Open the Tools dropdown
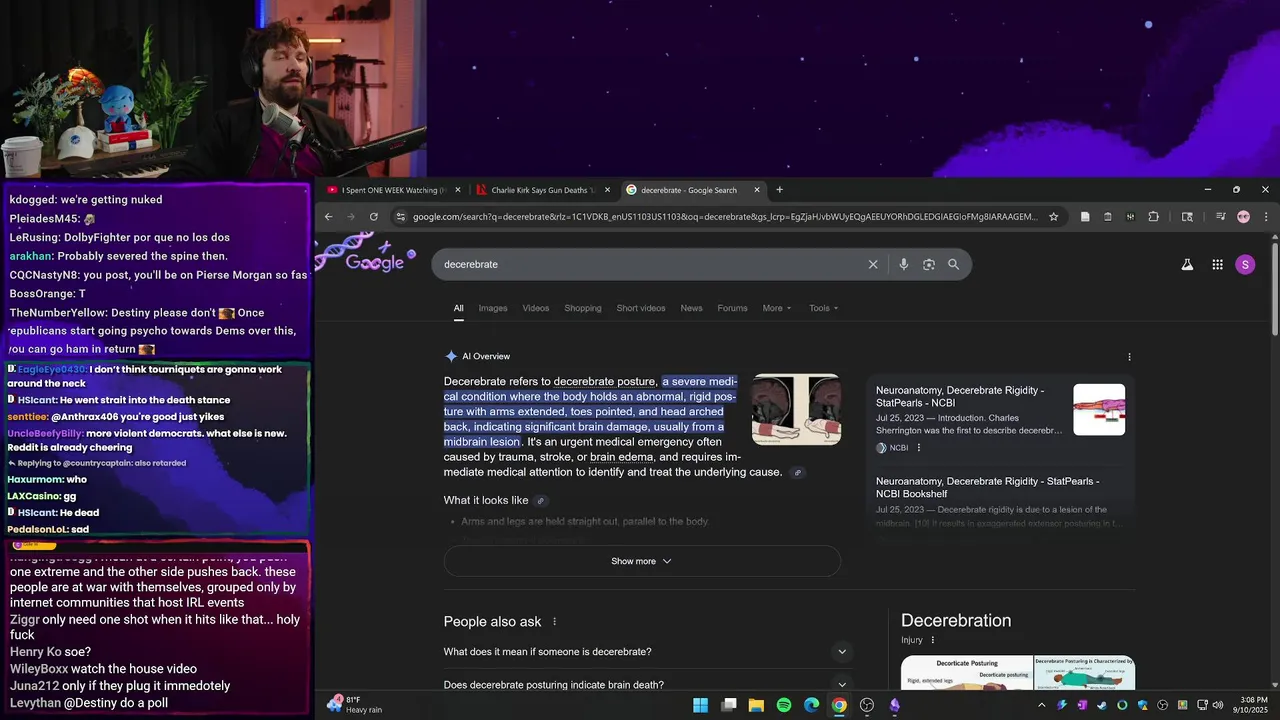This screenshot has height=720, width=1280. (x=824, y=308)
